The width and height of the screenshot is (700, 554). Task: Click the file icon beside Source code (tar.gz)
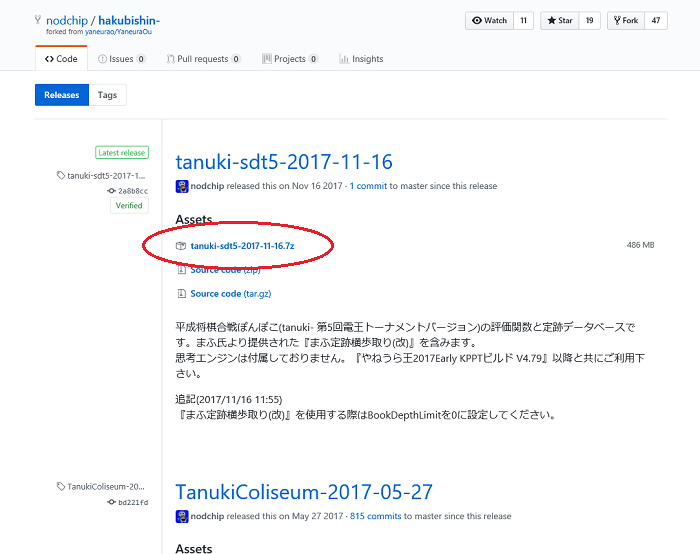tap(182, 294)
